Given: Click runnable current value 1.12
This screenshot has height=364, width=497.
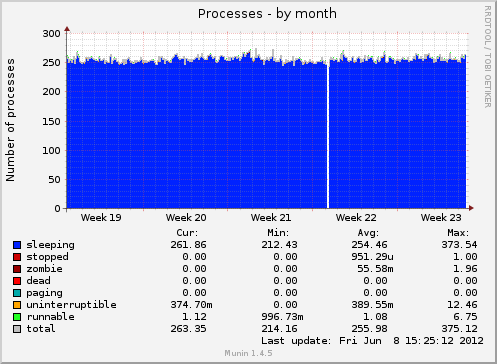Looking at the screenshot, I should pyautogui.click(x=194, y=317).
